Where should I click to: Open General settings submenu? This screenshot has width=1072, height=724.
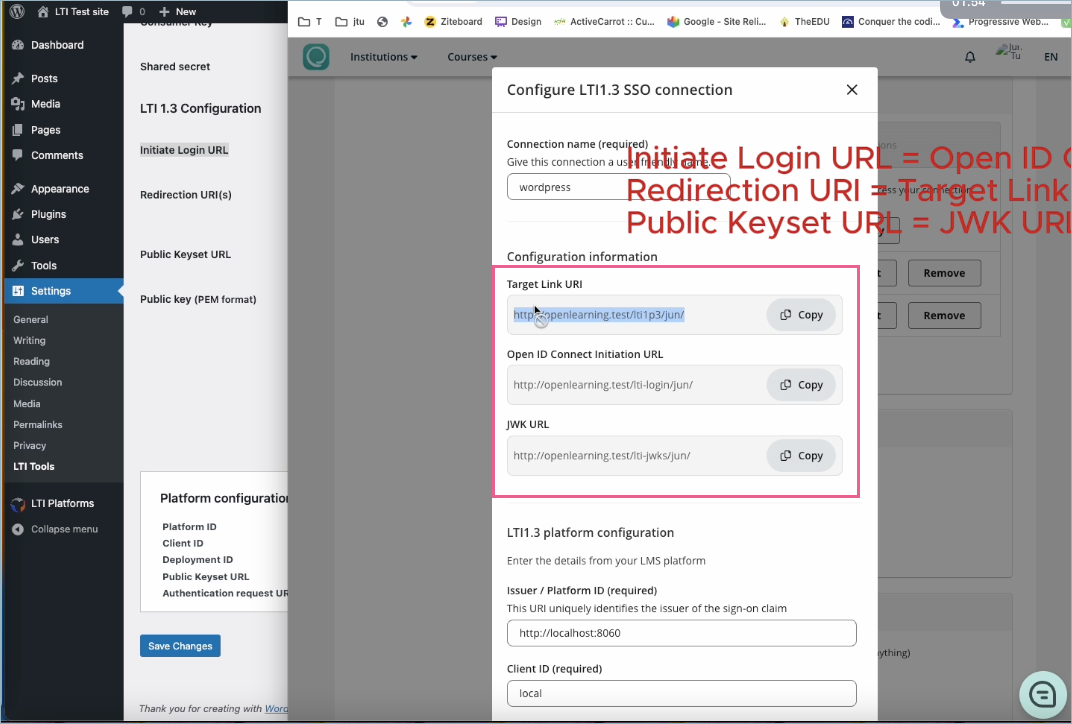coord(31,319)
